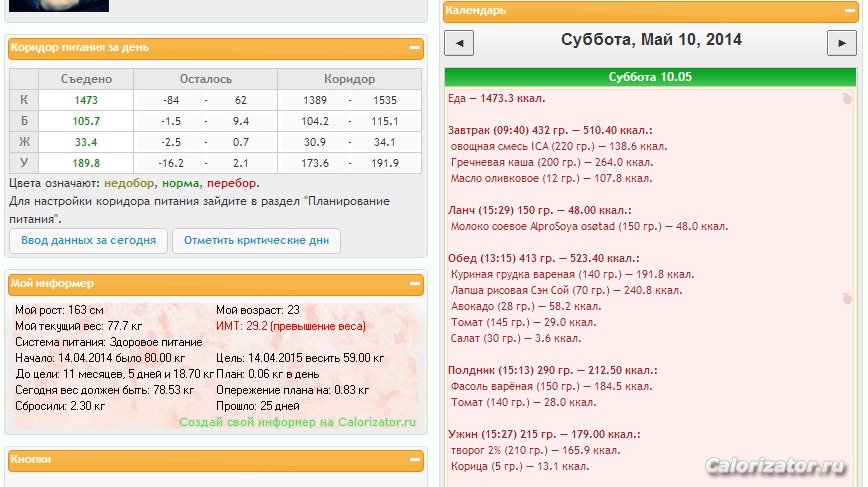The height and width of the screenshot is (487, 868).
Task: Click the apple icon beside Лапша рисовая
Action: coord(846,298)
